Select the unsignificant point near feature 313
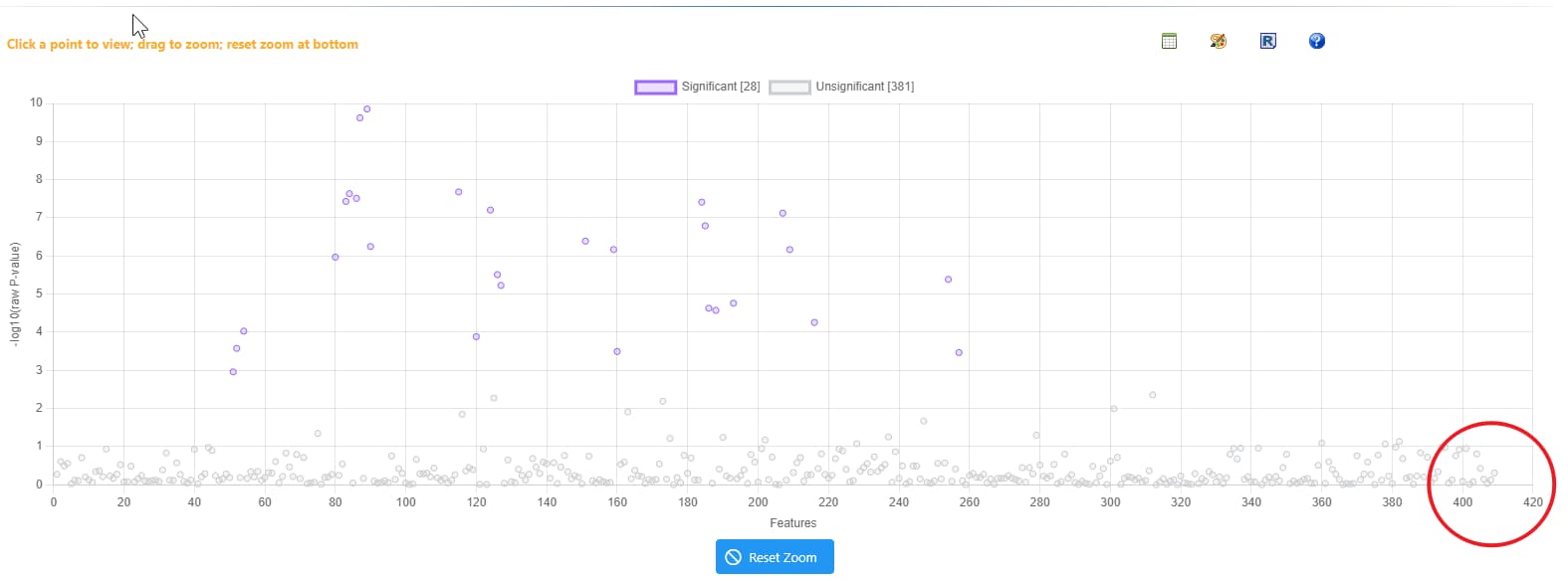Viewport: 1568px width, 581px height. 1153,395
